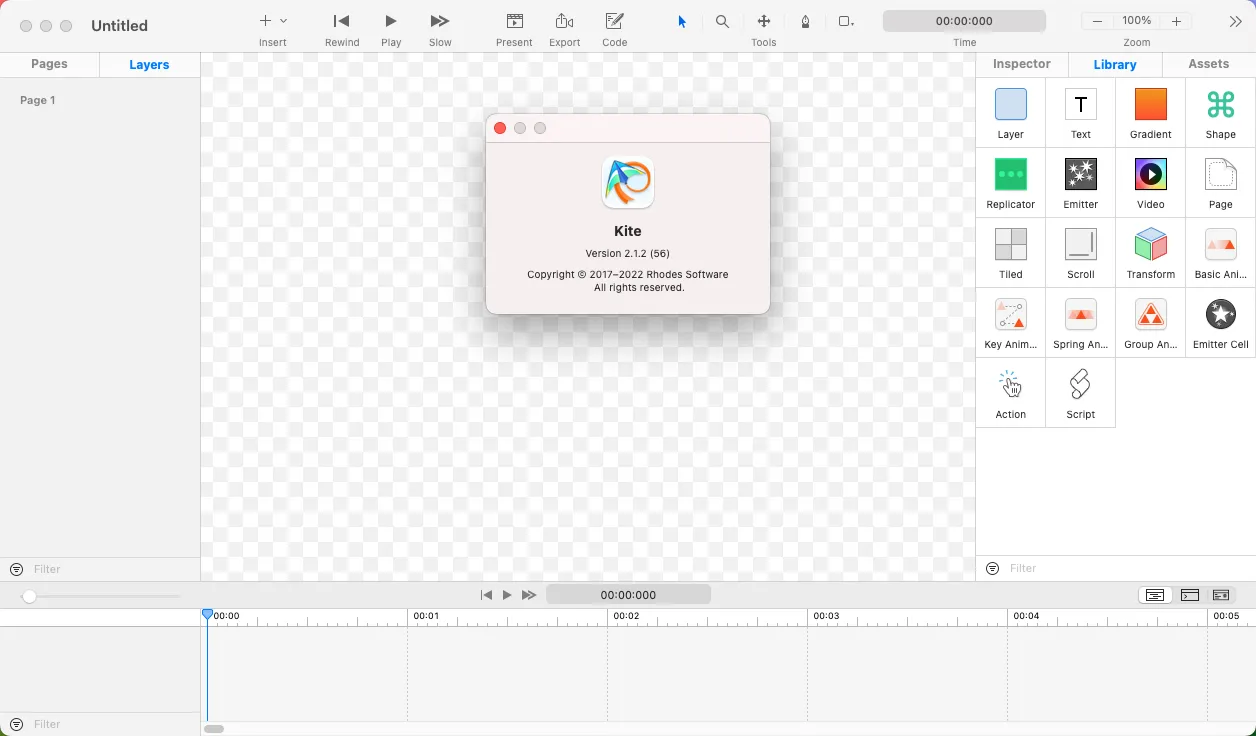Select the Tiled layer icon
This screenshot has width=1256, height=736.
point(1010,245)
